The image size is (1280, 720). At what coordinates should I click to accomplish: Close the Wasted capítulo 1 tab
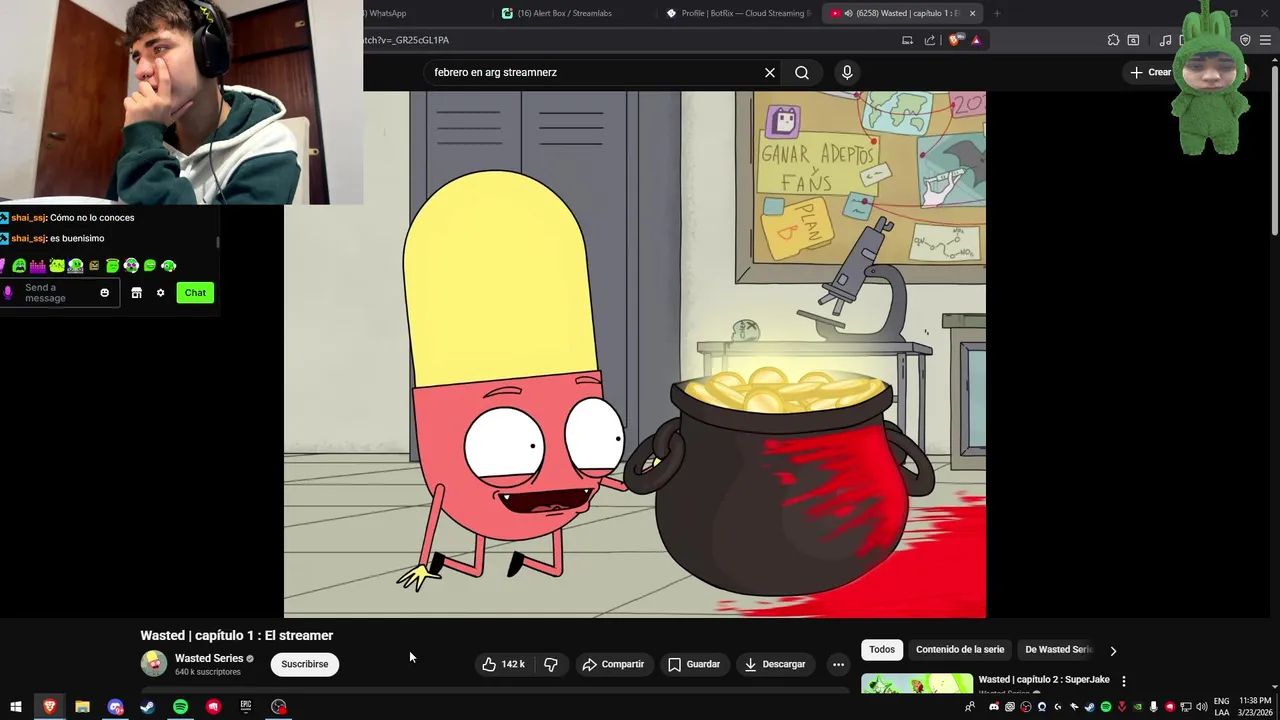[x=972, y=13]
